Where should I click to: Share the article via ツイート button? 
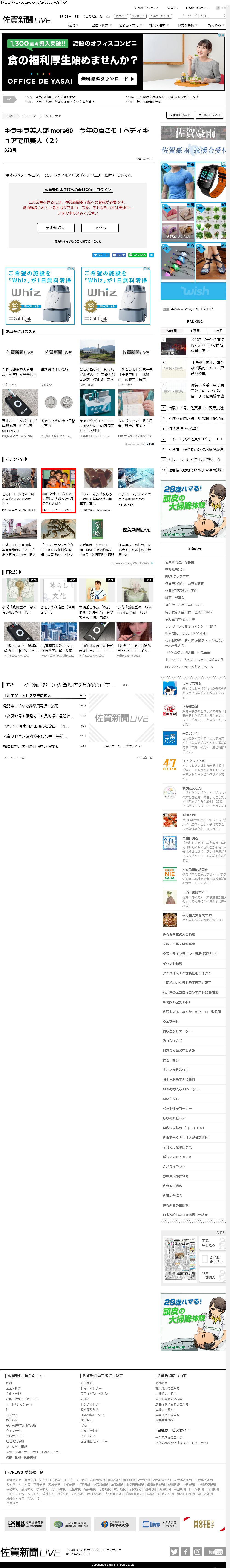pos(101,255)
